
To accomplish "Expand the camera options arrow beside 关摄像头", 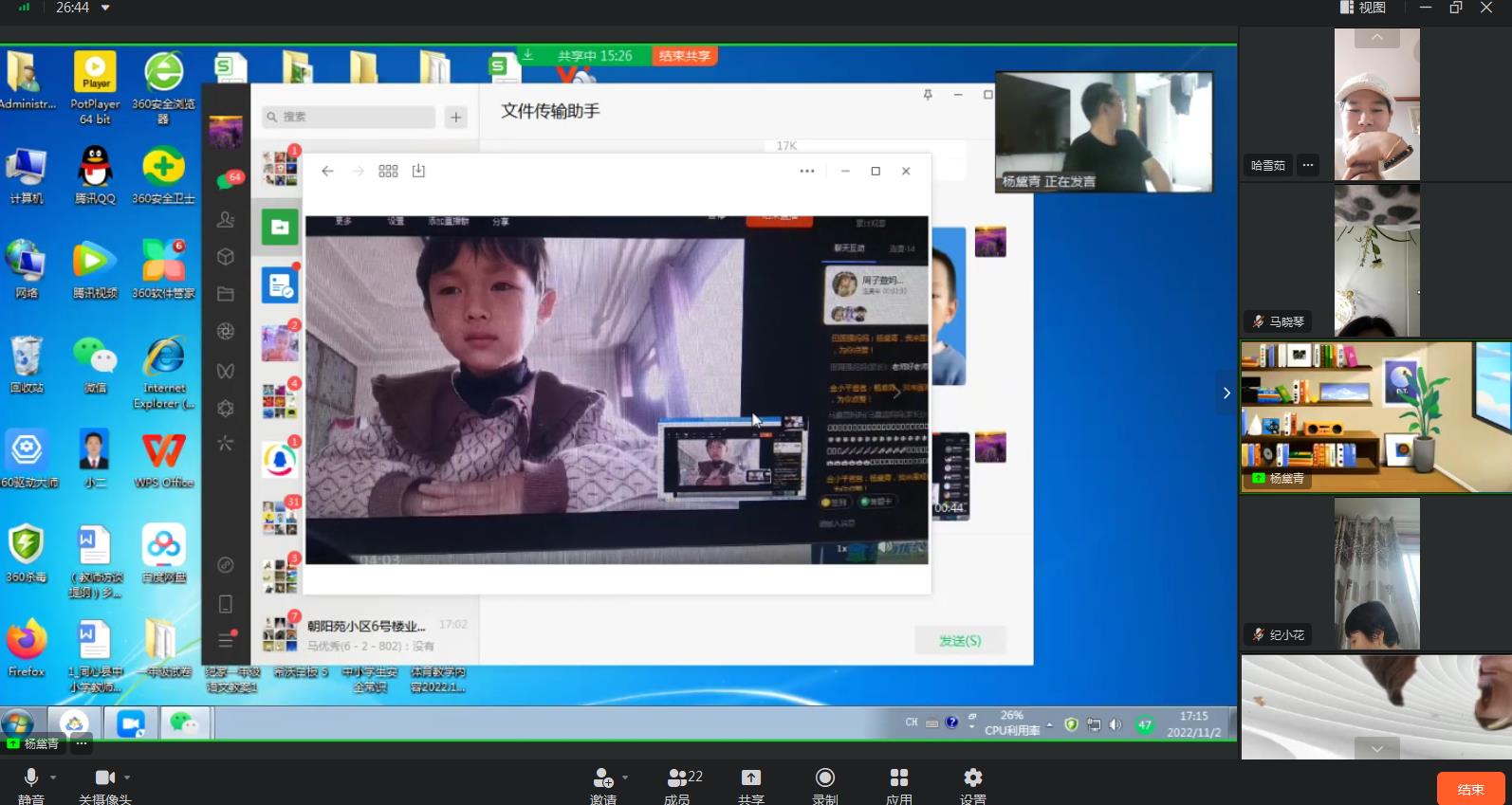I will pyautogui.click(x=127, y=778).
